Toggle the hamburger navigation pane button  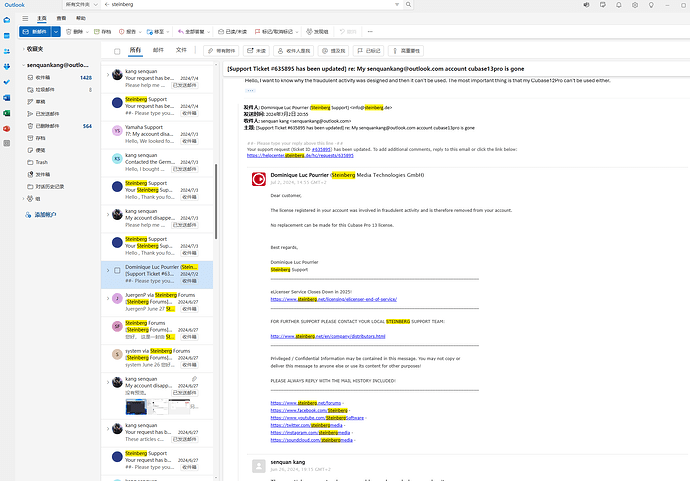25,18
